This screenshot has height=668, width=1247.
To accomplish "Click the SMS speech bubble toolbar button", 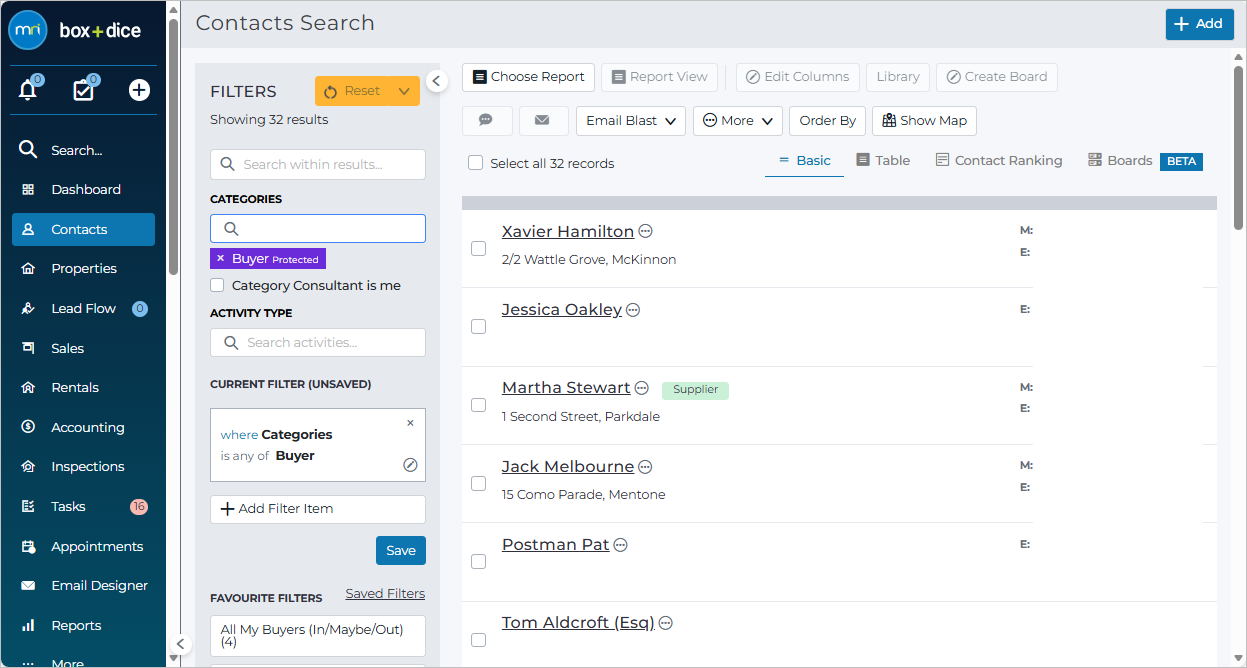I will click(x=487, y=120).
